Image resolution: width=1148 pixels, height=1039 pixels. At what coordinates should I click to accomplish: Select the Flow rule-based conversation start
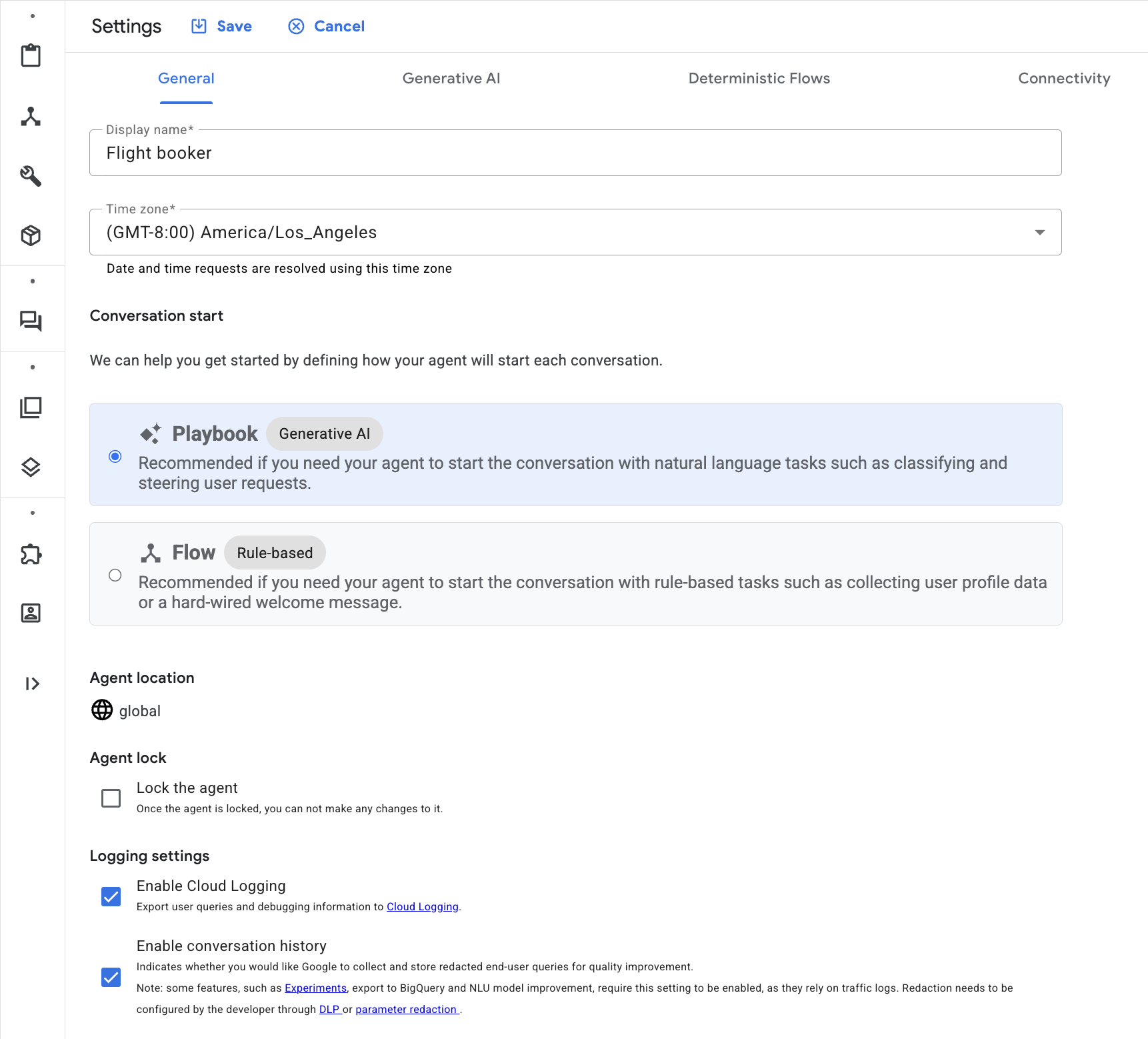click(x=115, y=575)
